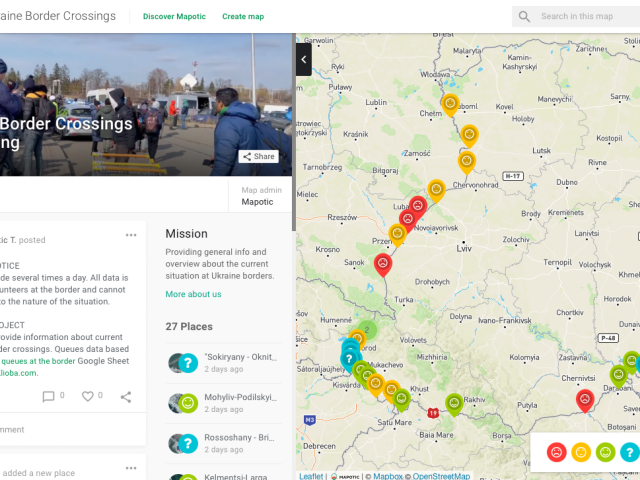Open Mapbox attribution link

(388, 476)
